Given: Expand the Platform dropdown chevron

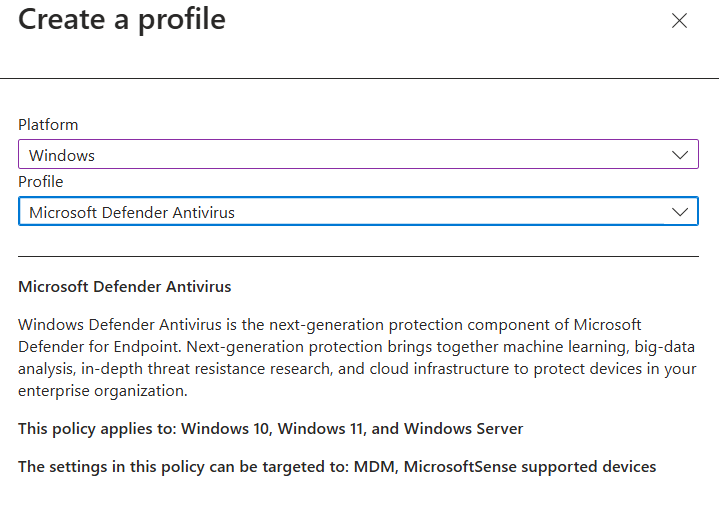Looking at the screenshot, I should pyautogui.click(x=680, y=155).
